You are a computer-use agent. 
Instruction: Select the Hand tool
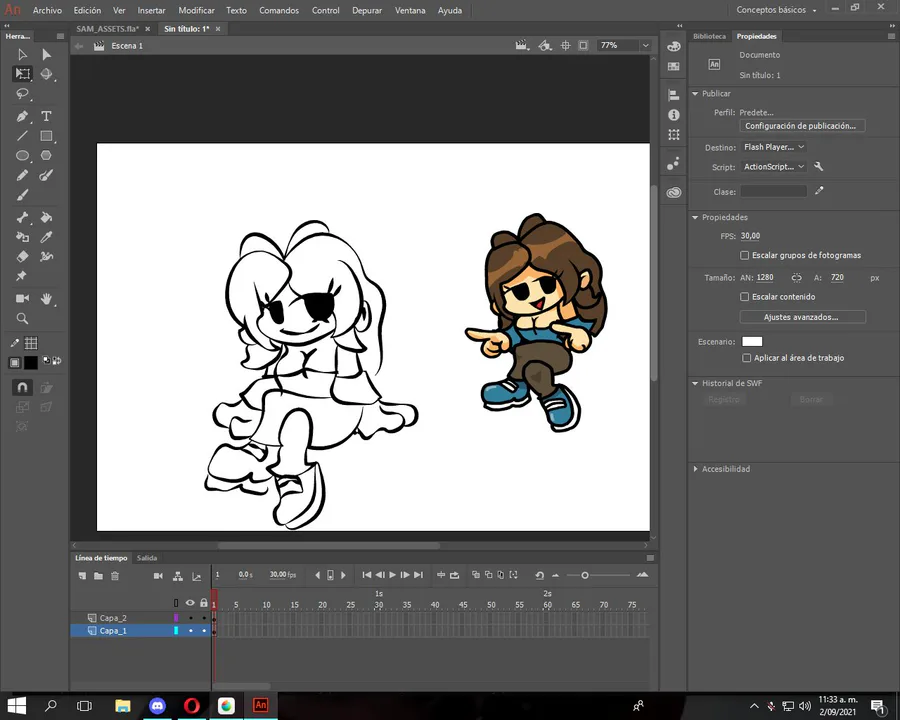pyautogui.click(x=46, y=299)
